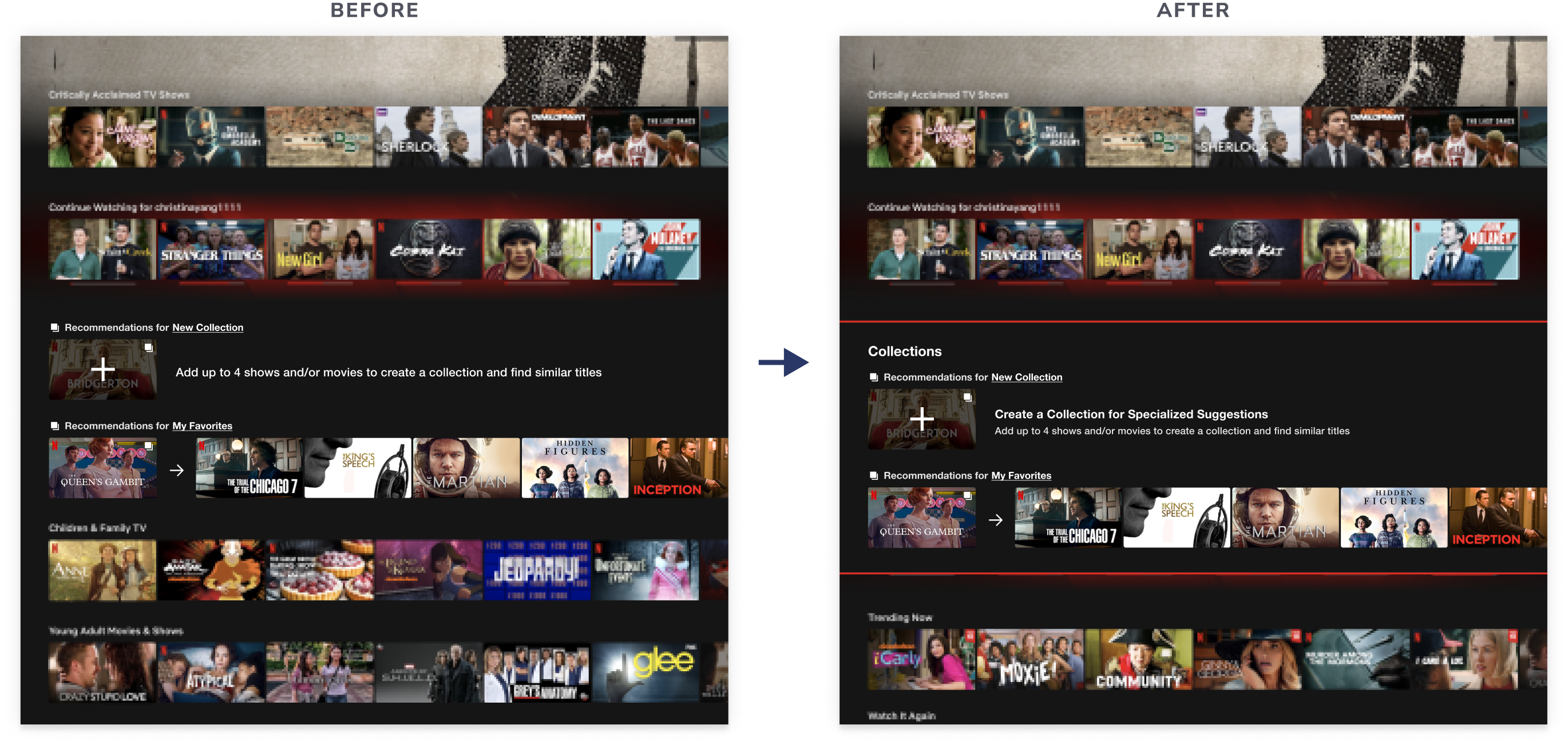This screenshot has height=745, width=1568.
Task: Click arrow icon after Queen's Gambit, After panel
Action: coord(995,519)
